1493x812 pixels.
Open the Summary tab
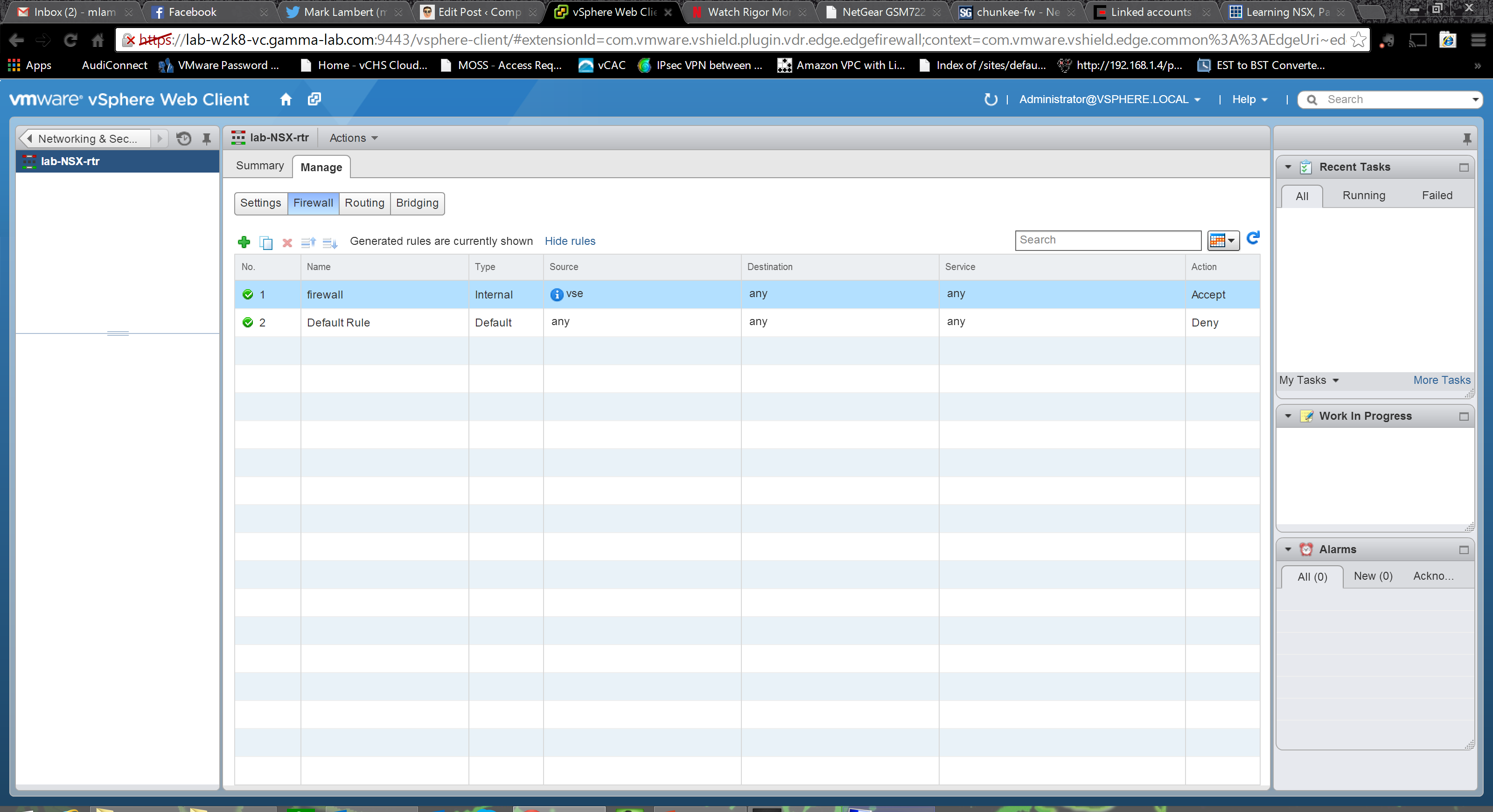(260, 166)
